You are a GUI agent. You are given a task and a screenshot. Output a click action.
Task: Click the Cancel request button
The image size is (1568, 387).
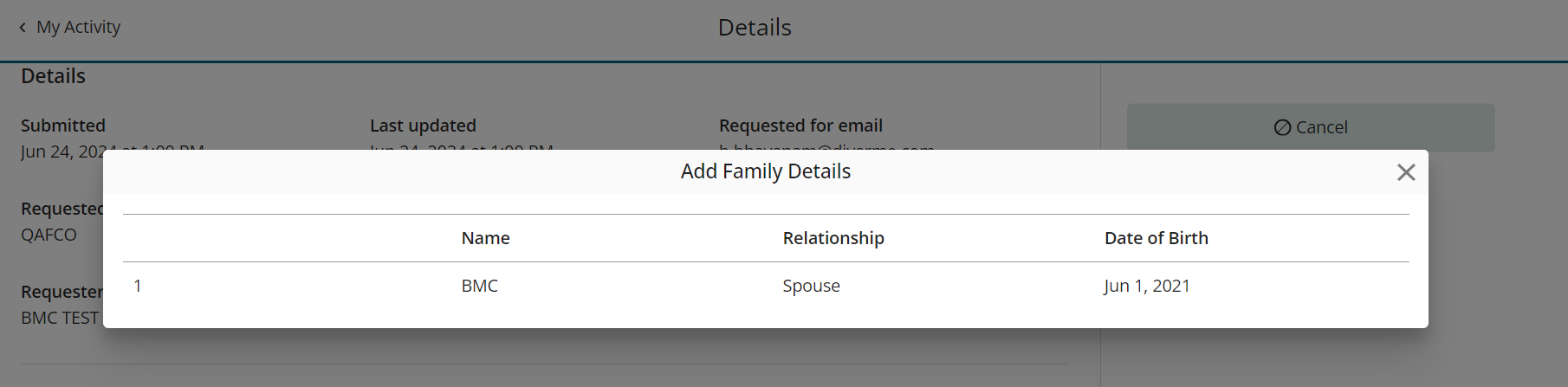[x=1311, y=127]
